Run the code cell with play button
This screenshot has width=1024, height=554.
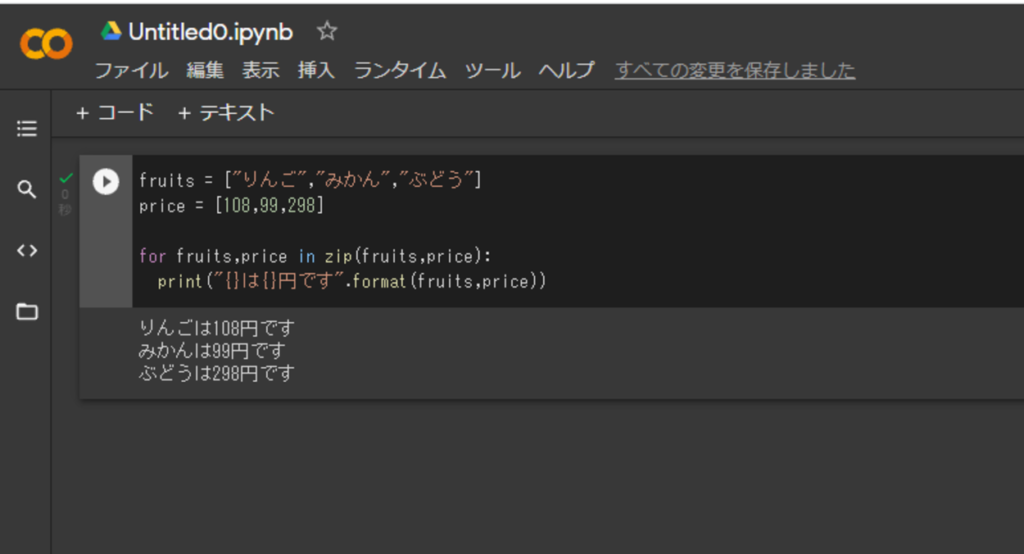[105, 181]
